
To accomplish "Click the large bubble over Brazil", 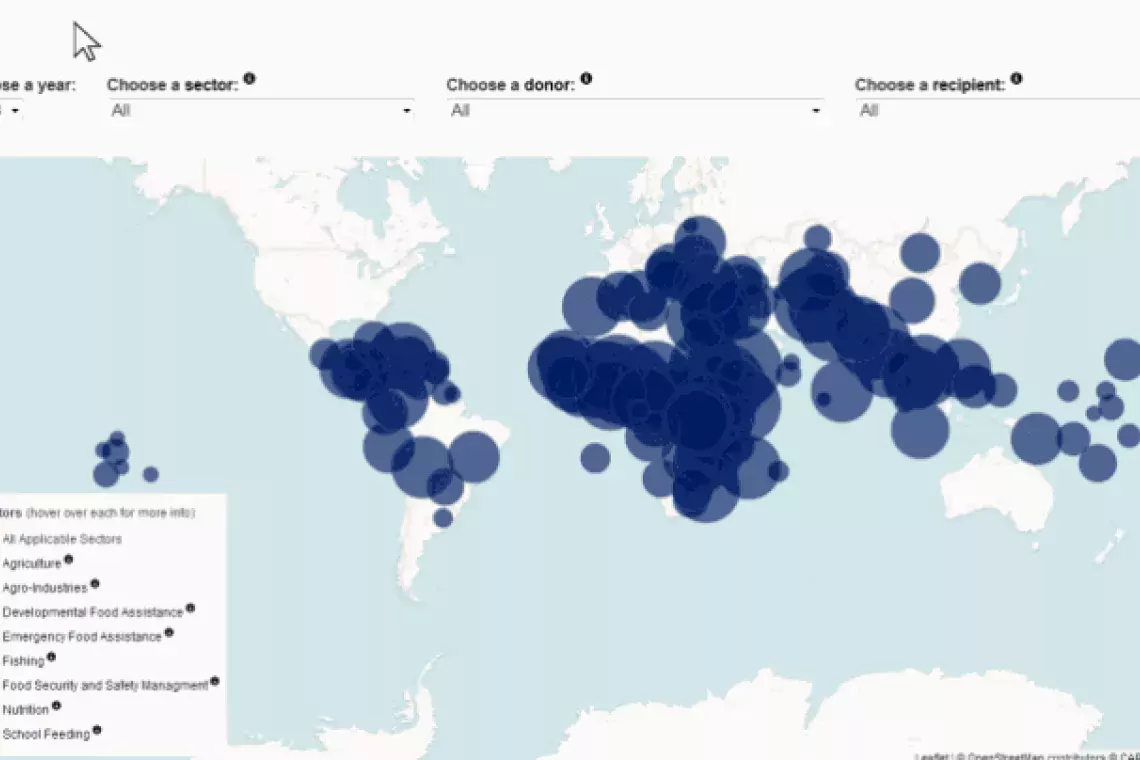I will click(x=473, y=458).
